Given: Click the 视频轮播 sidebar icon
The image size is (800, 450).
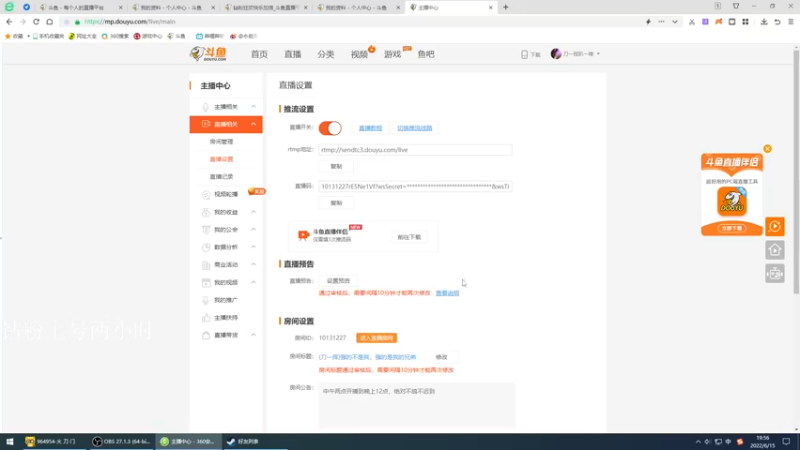Looking at the screenshot, I should point(206,194).
